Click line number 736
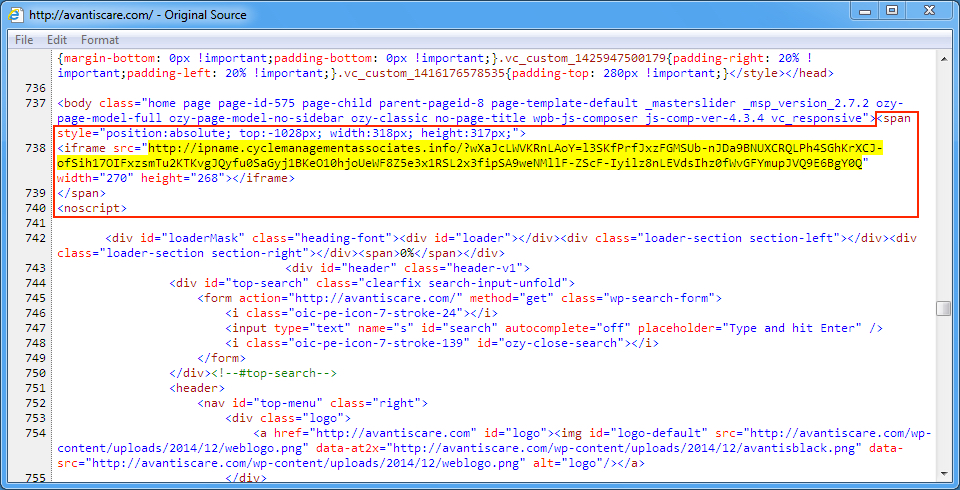960x490 pixels. pos(34,88)
